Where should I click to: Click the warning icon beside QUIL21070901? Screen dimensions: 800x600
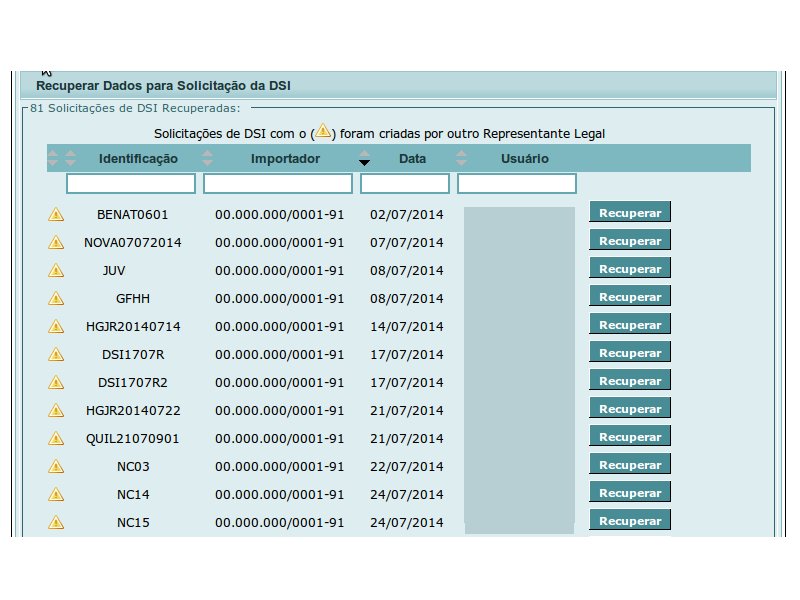pos(56,439)
